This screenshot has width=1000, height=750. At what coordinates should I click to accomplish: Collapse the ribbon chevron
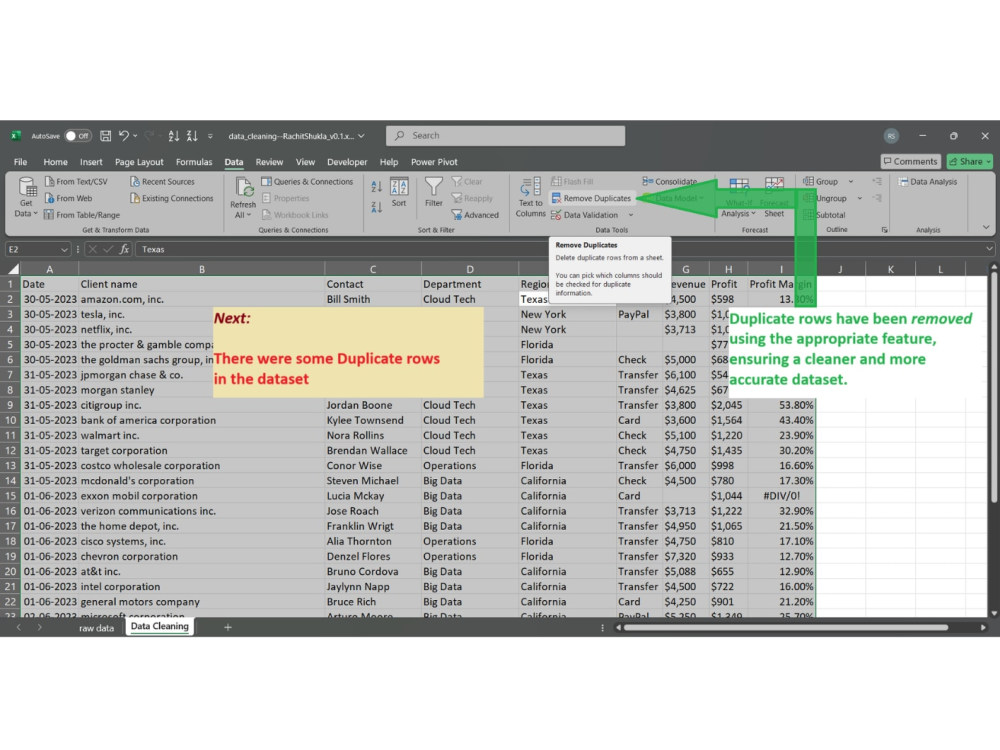click(986, 228)
